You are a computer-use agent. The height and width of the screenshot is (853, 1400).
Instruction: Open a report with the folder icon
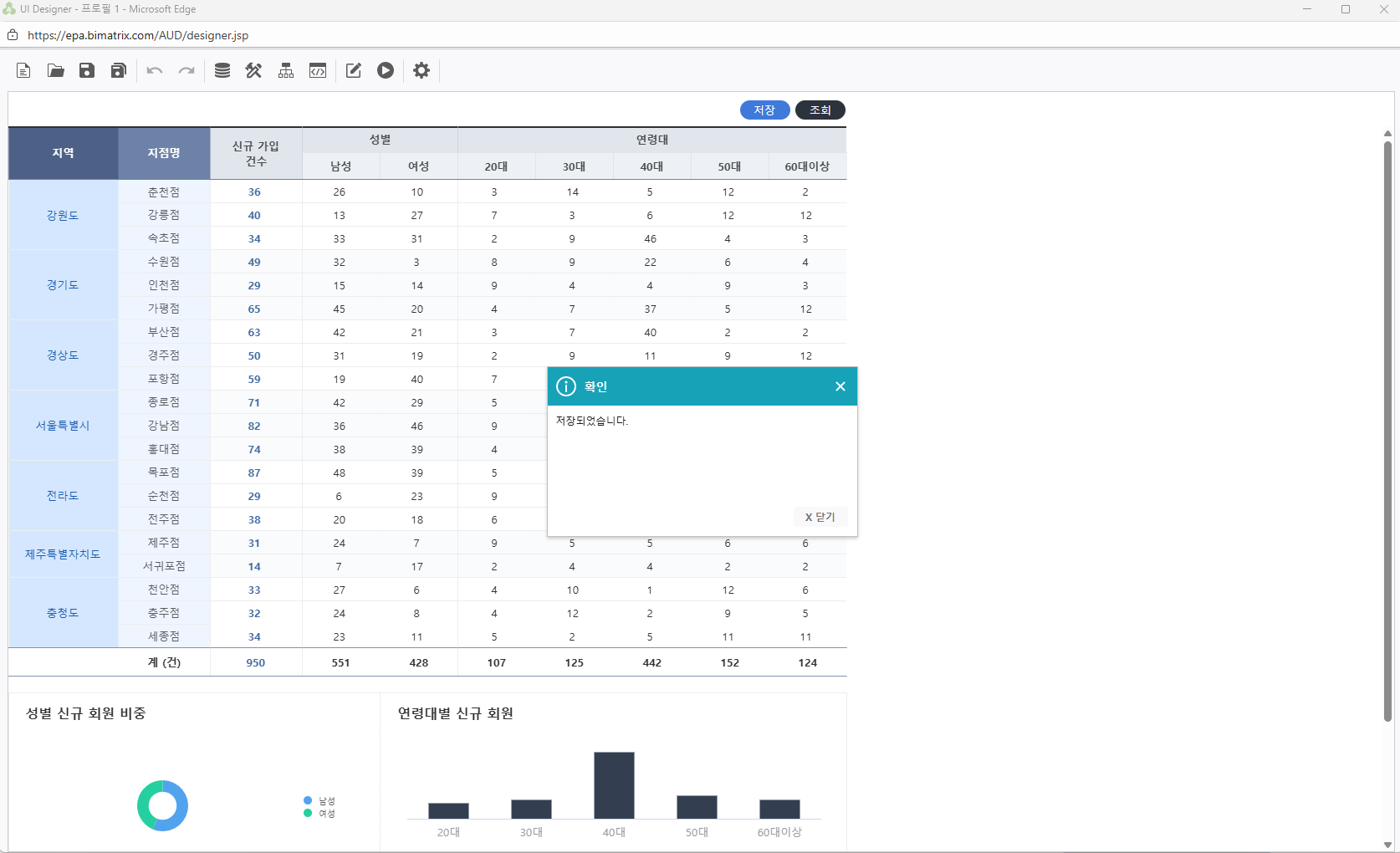55,71
